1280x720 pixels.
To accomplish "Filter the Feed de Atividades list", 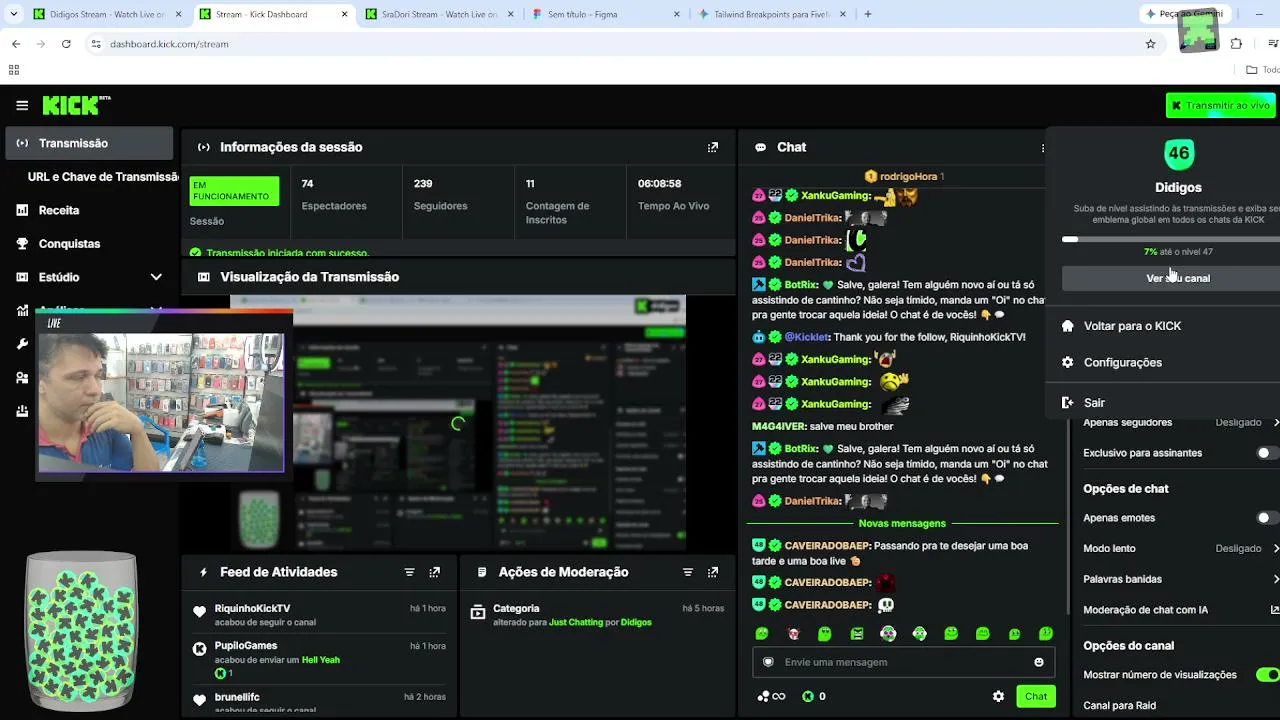I will (409, 572).
